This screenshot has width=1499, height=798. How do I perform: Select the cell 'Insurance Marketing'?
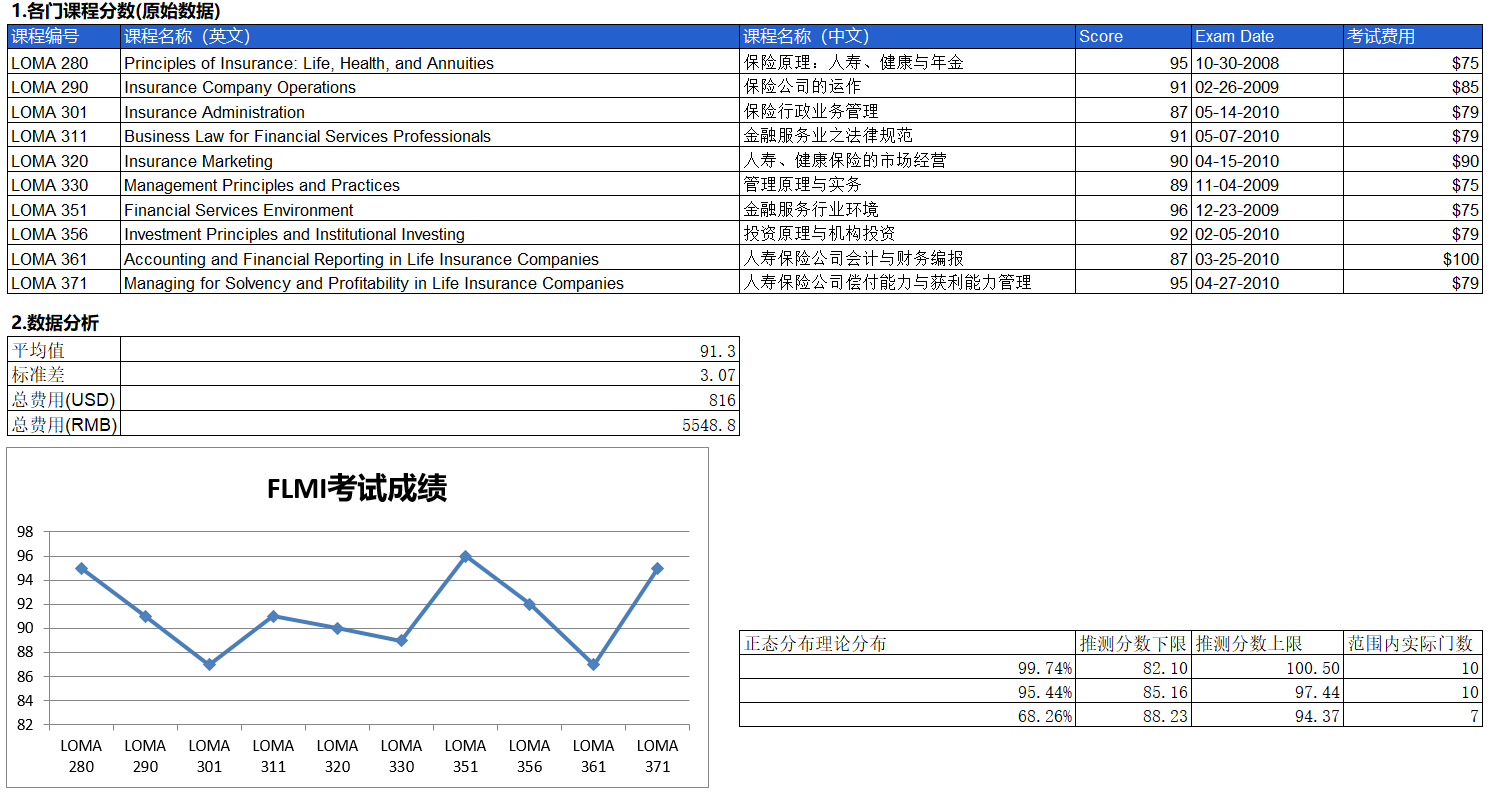[x=430, y=160]
